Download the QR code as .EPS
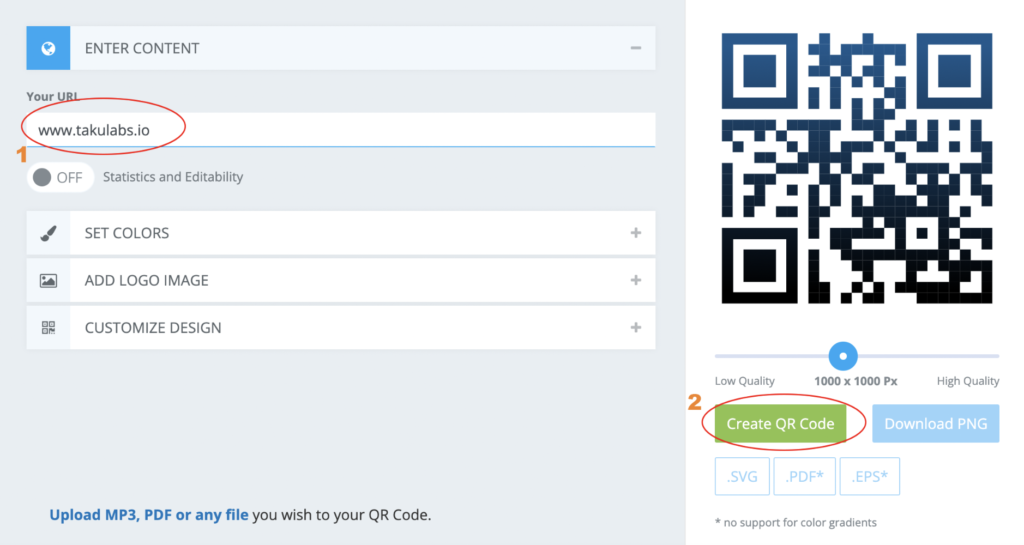The height and width of the screenshot is (545, 1024). (869, 476)
